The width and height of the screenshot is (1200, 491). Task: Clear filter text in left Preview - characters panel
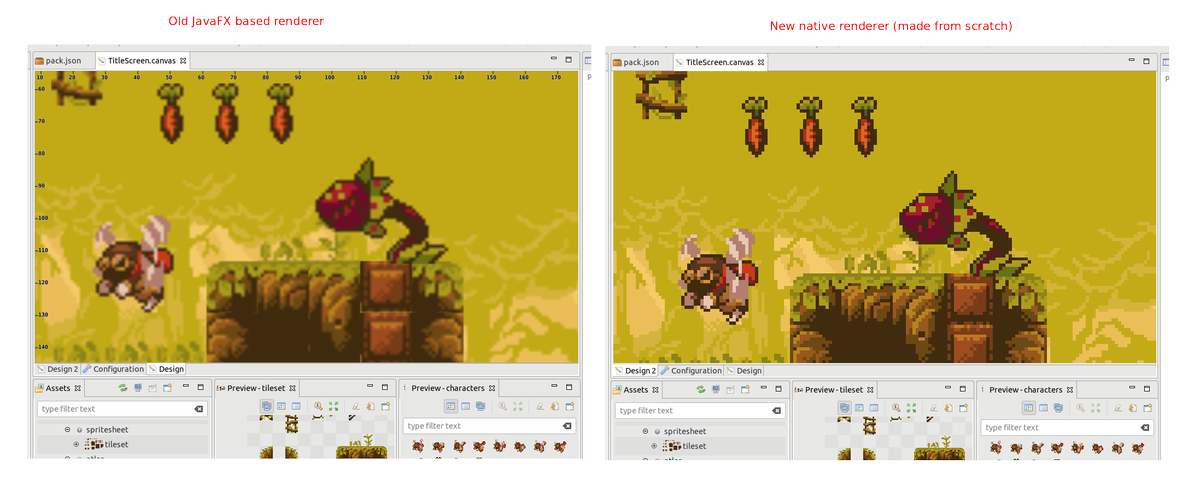point(567,426)
